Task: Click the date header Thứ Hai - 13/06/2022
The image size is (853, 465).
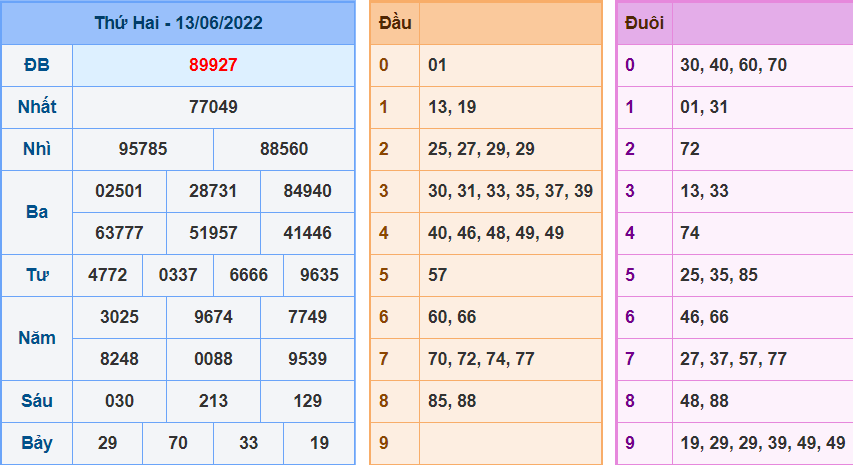Action: click(x=178, y=23)
